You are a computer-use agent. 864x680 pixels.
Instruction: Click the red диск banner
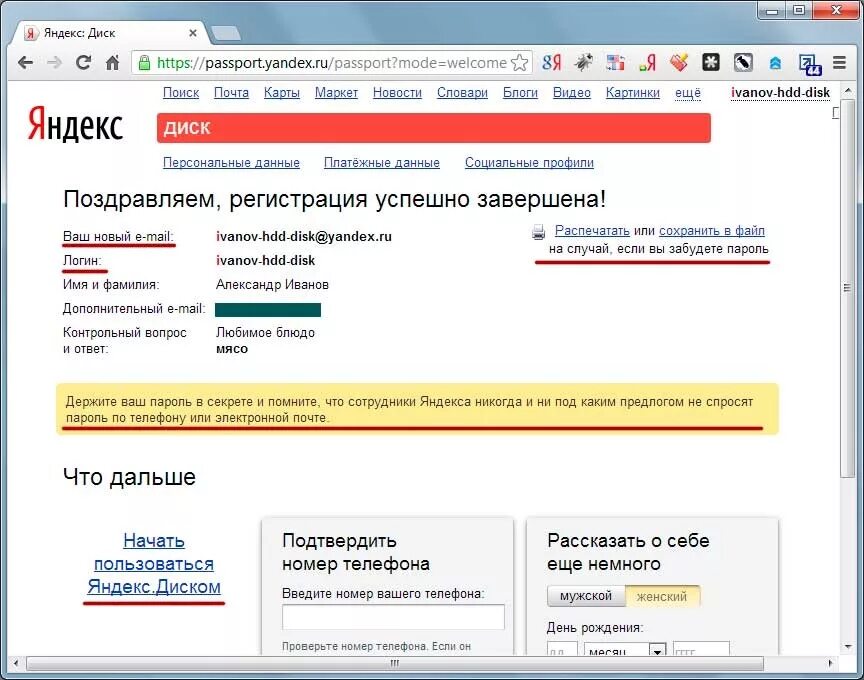tap(434, 128)
